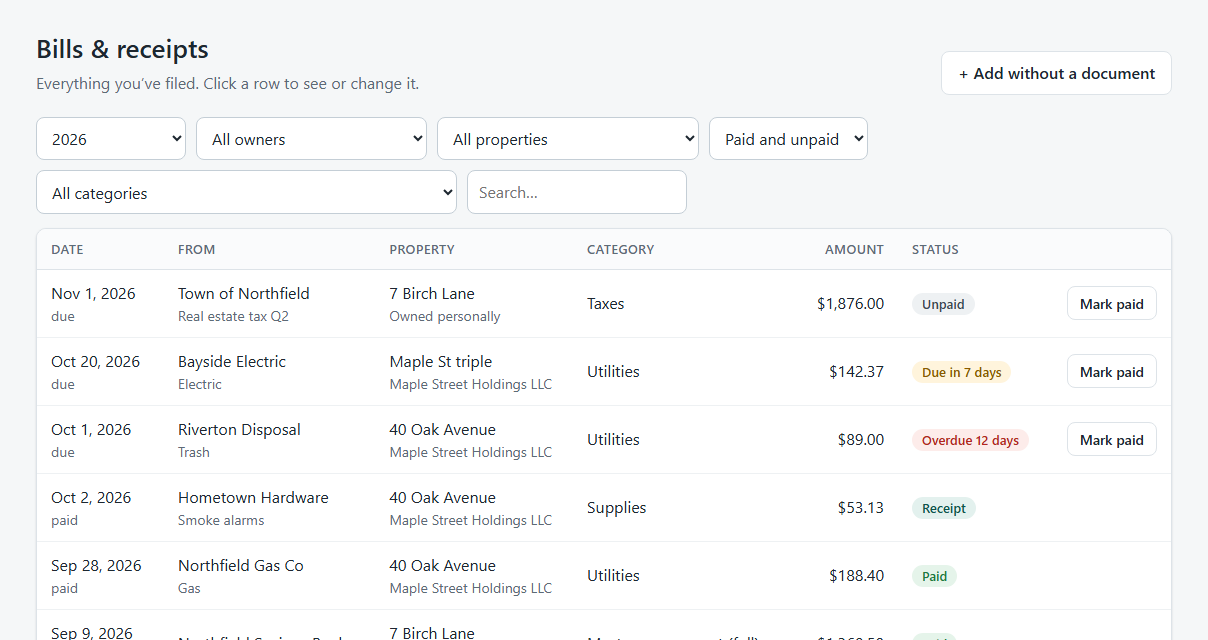
Task: Mark Riverton Disposal bill paid
Action: click(x=1112, y=440)
